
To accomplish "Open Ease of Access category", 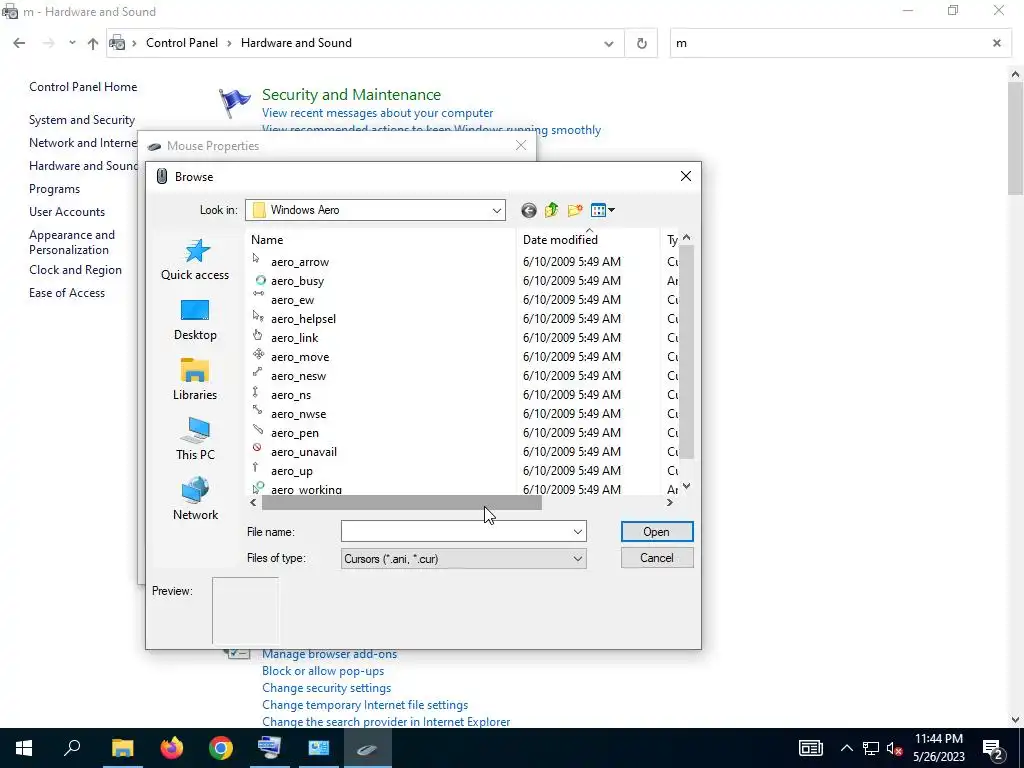I will [x=67, y=293].
